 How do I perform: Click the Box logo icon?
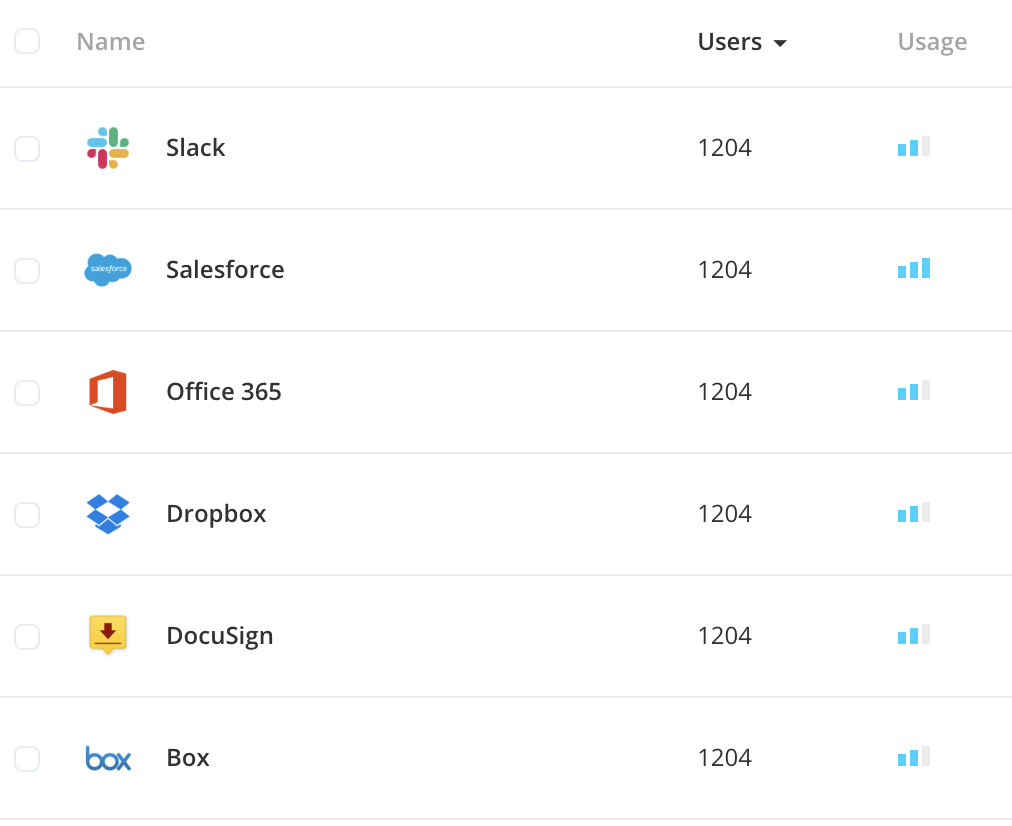pos(108,758)
